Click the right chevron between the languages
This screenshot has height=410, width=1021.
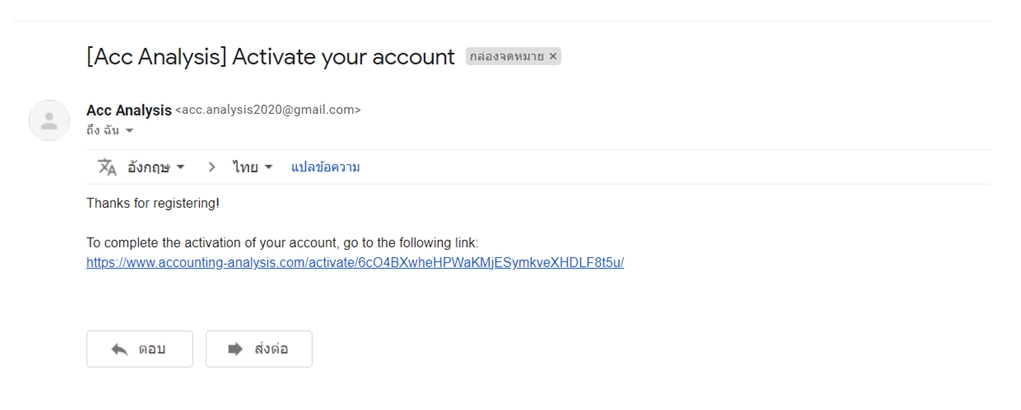point(212,167)
